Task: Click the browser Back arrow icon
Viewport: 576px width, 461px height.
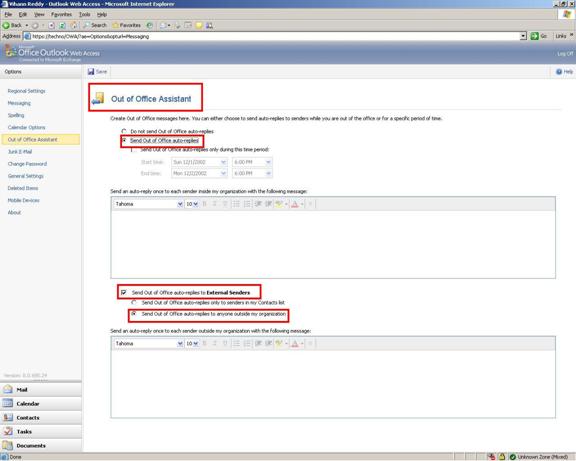Action: point(6,25)
